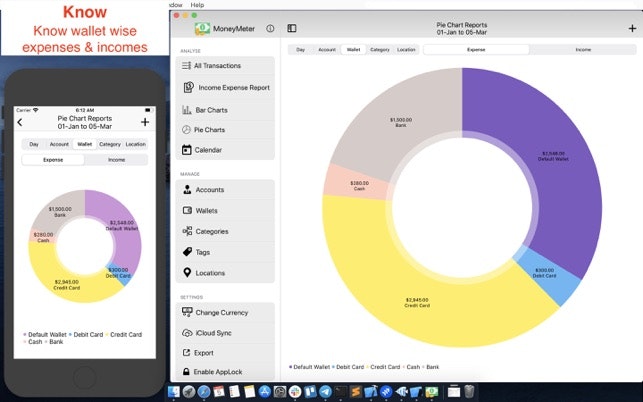Screen dimensions: 643x402
Task: Open Tags icon in sidebar
Action: pos(187,252)
